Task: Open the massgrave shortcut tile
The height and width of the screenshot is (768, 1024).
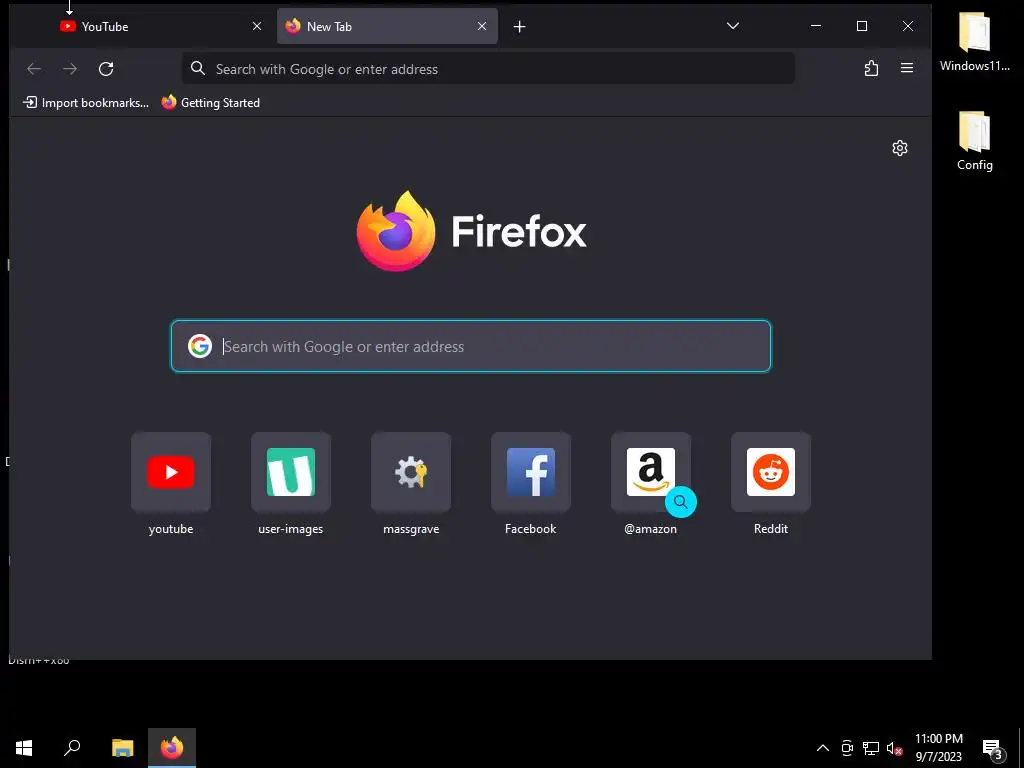Action: pyautogui.click(x=411, y=472)
